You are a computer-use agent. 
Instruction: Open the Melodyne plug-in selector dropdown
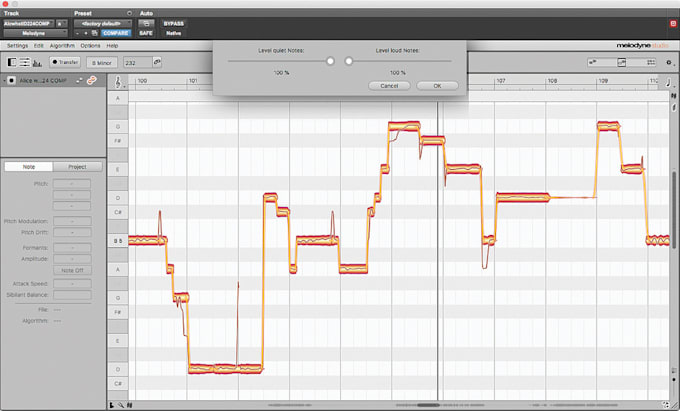click(x=36, y=33)
